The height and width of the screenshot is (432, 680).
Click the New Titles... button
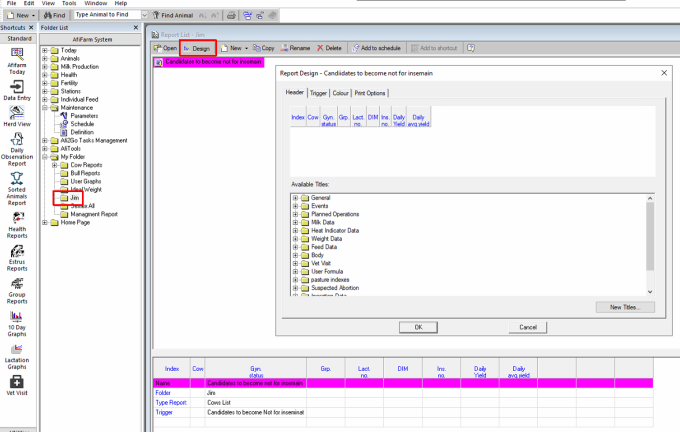pos(624,307)
